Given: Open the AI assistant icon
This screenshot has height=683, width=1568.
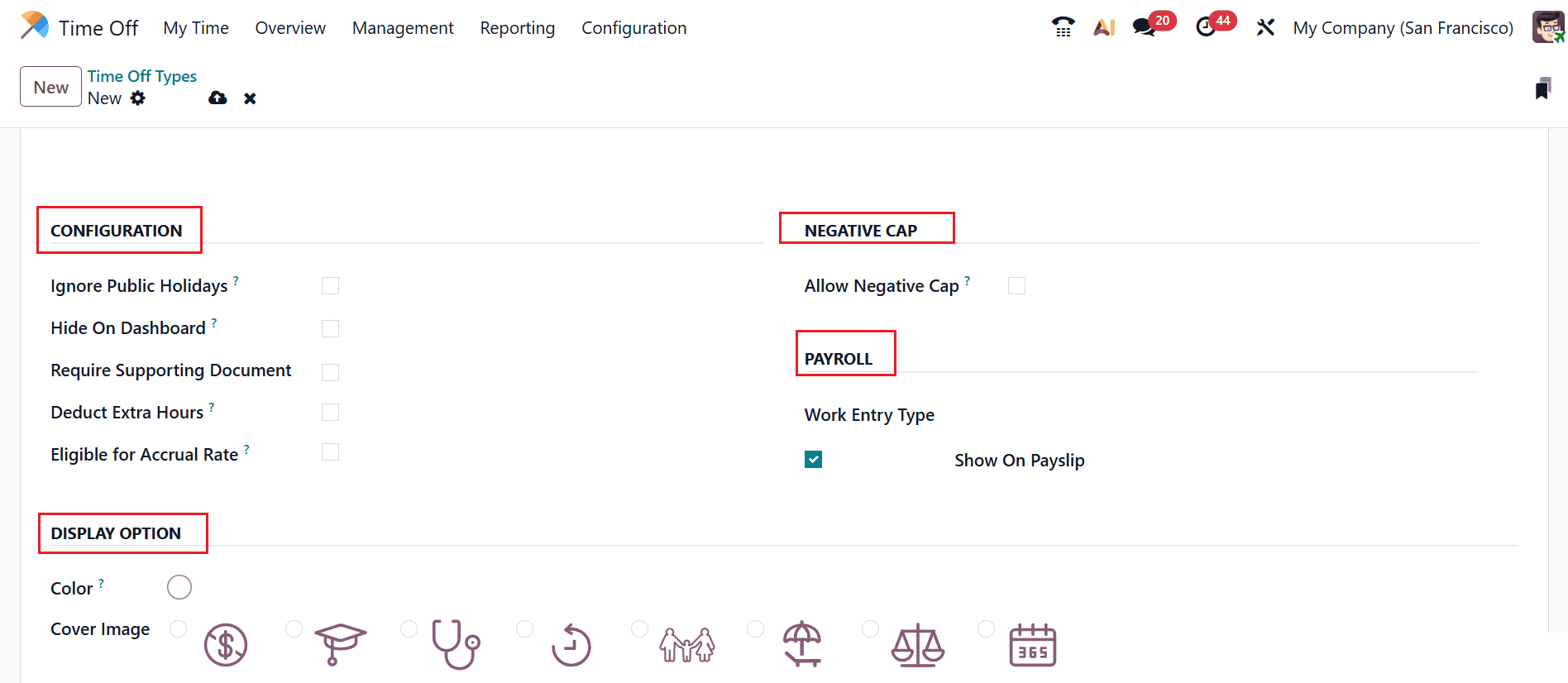Looking at the screenshot, I should (1105, 27).
